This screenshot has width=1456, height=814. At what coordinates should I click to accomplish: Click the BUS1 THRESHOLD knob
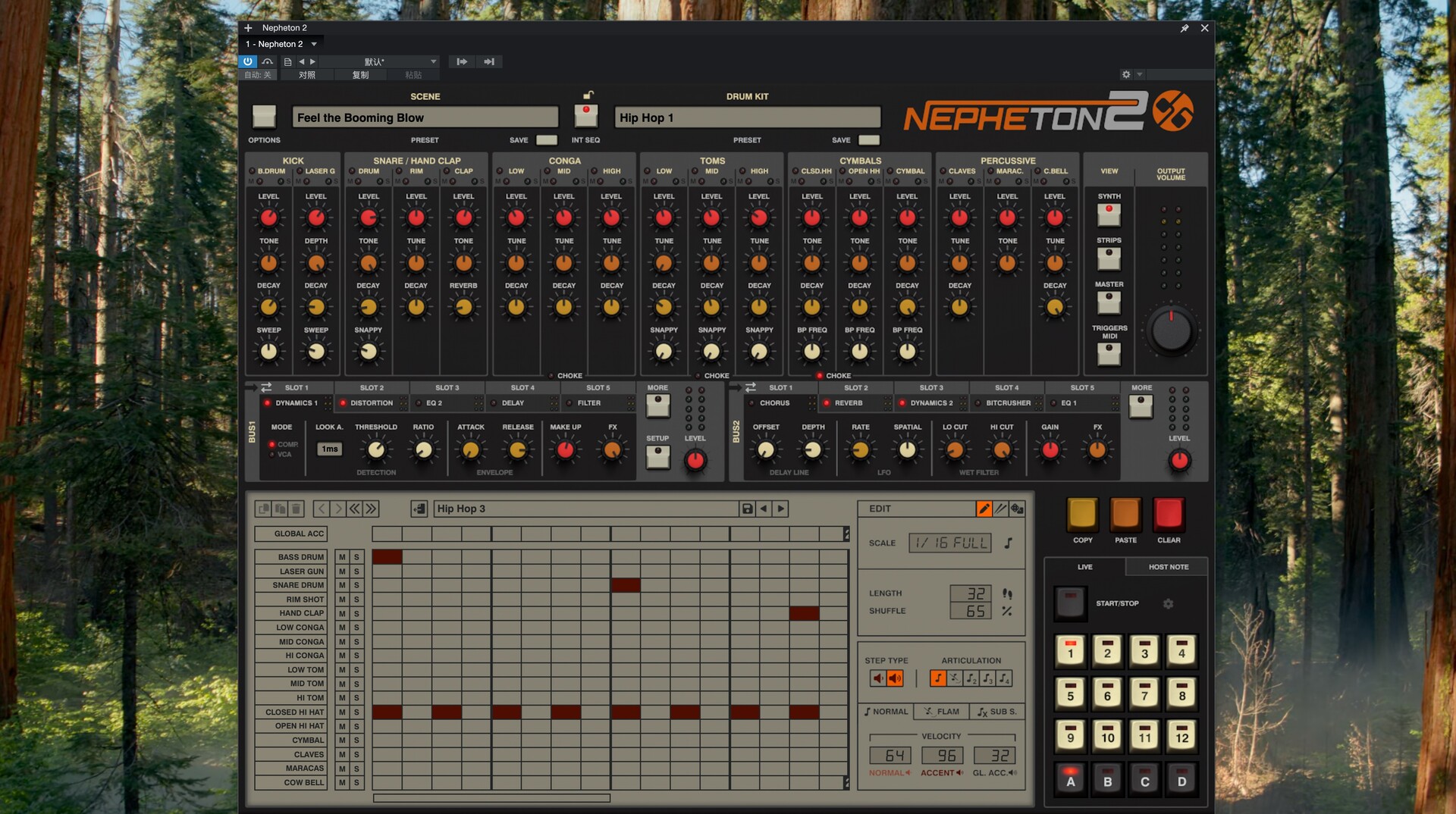[x=375, y=449]
